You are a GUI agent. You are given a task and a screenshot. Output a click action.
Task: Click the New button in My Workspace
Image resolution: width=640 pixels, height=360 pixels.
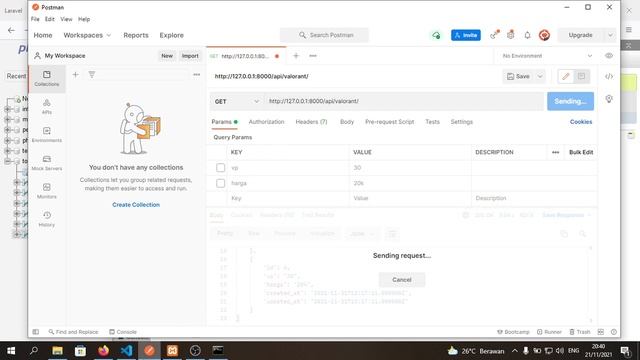point(167,56)
